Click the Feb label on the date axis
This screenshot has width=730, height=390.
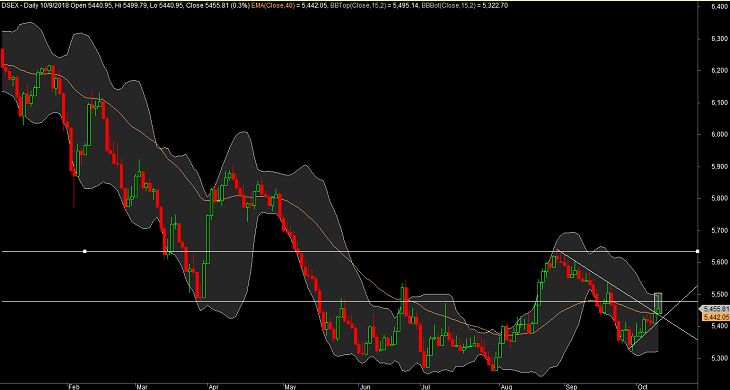click(x=73, y=386)
